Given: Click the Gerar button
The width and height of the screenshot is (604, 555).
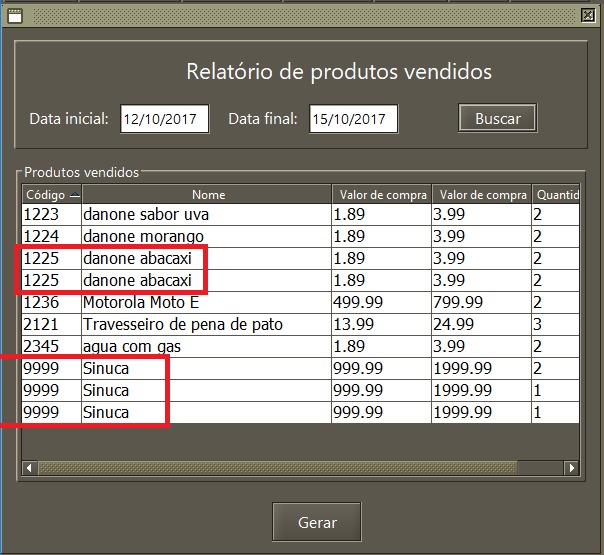Looking at the screenshot, I should click(317, 522).
